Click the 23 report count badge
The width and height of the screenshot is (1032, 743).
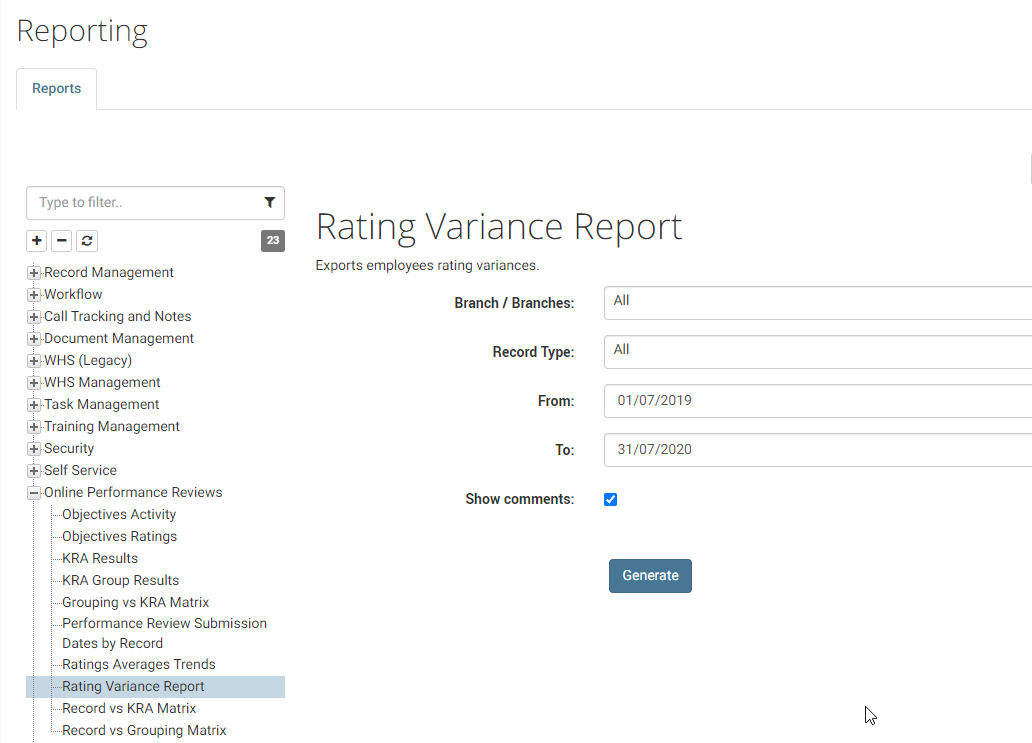(273, 241)
